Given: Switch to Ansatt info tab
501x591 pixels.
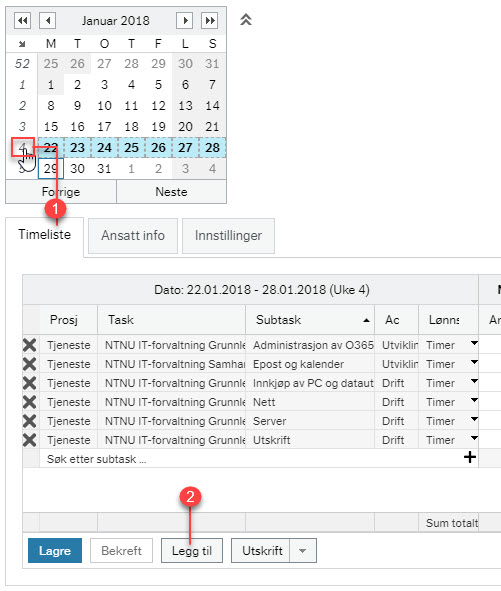Looking at the screenshot, I should [133, 236].
